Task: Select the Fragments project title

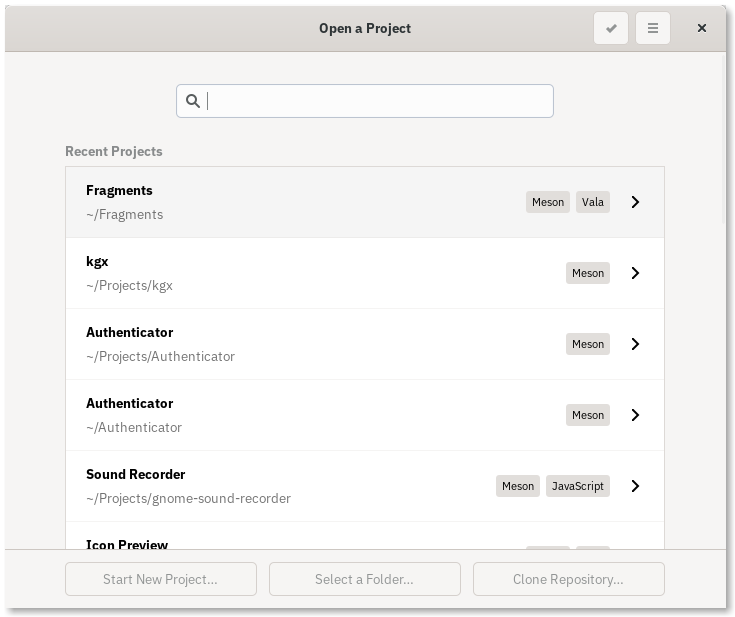Action: [119, 190]
